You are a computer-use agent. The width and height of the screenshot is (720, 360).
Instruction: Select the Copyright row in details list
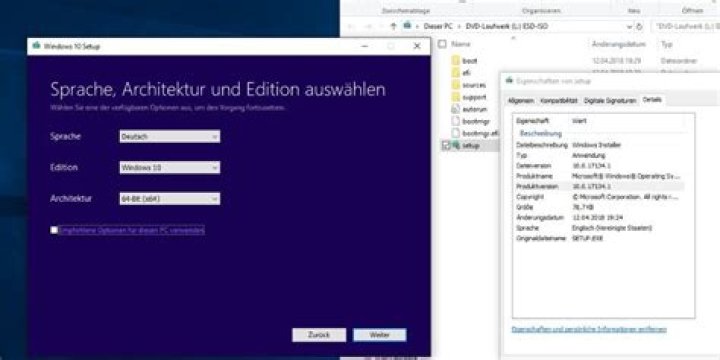point(599,197)
